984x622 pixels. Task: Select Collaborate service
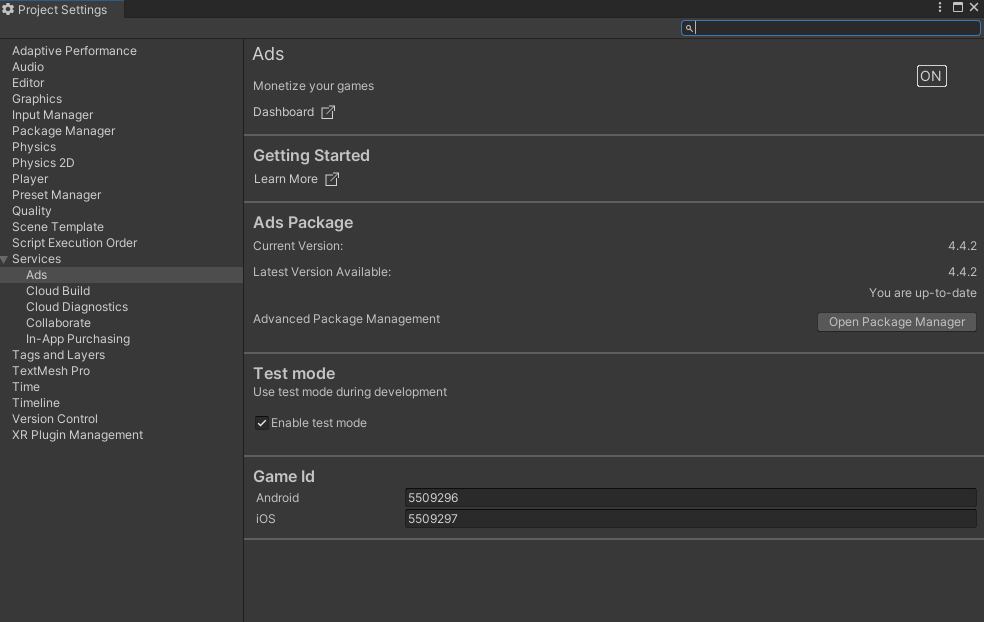point(58,323)
